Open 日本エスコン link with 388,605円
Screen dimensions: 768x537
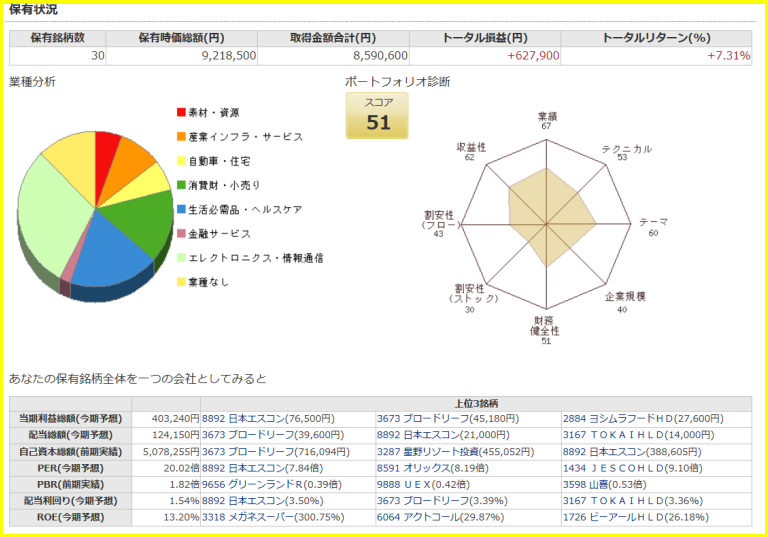click(x=632, y=452)
